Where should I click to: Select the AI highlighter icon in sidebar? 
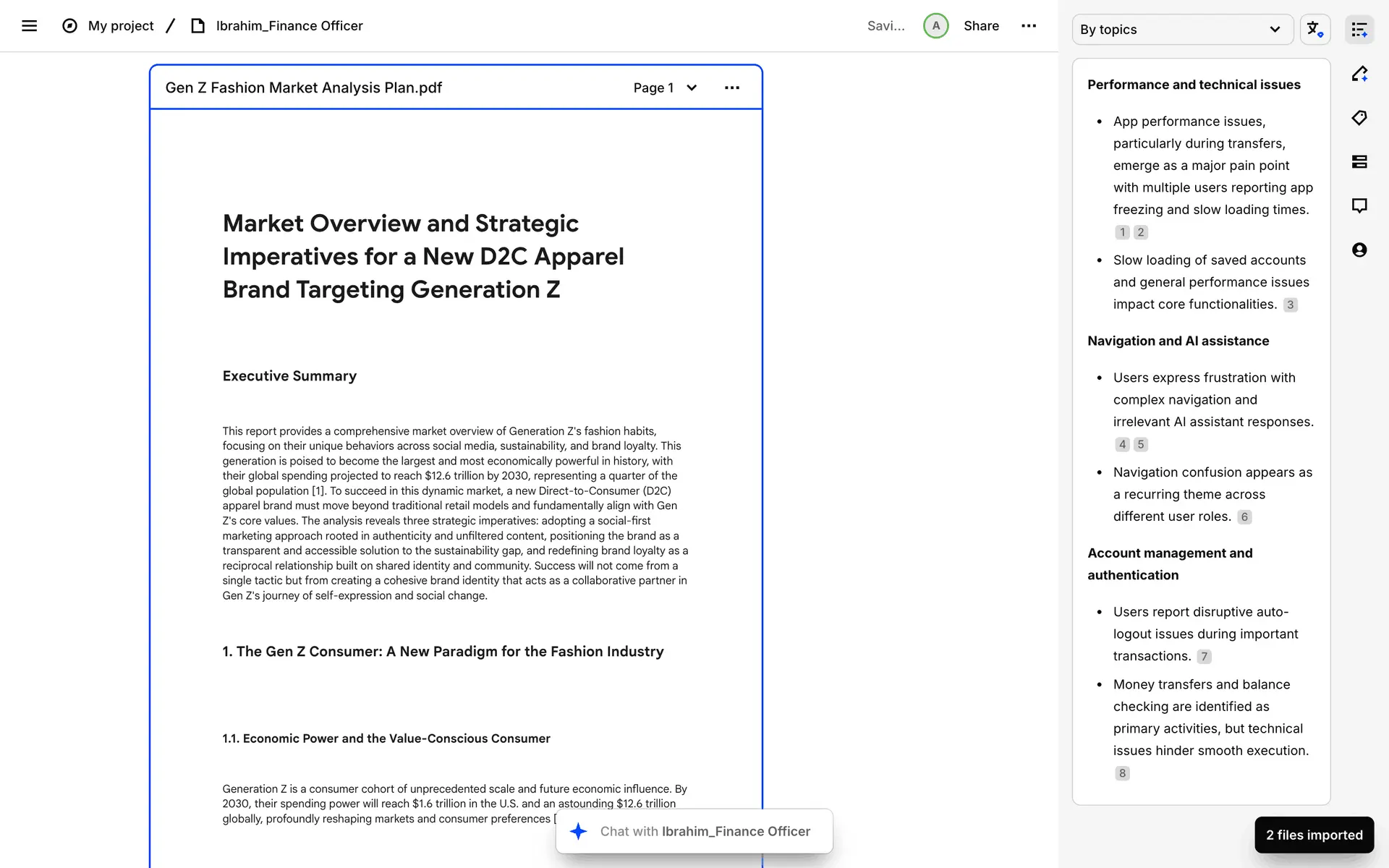(1359, 74)
